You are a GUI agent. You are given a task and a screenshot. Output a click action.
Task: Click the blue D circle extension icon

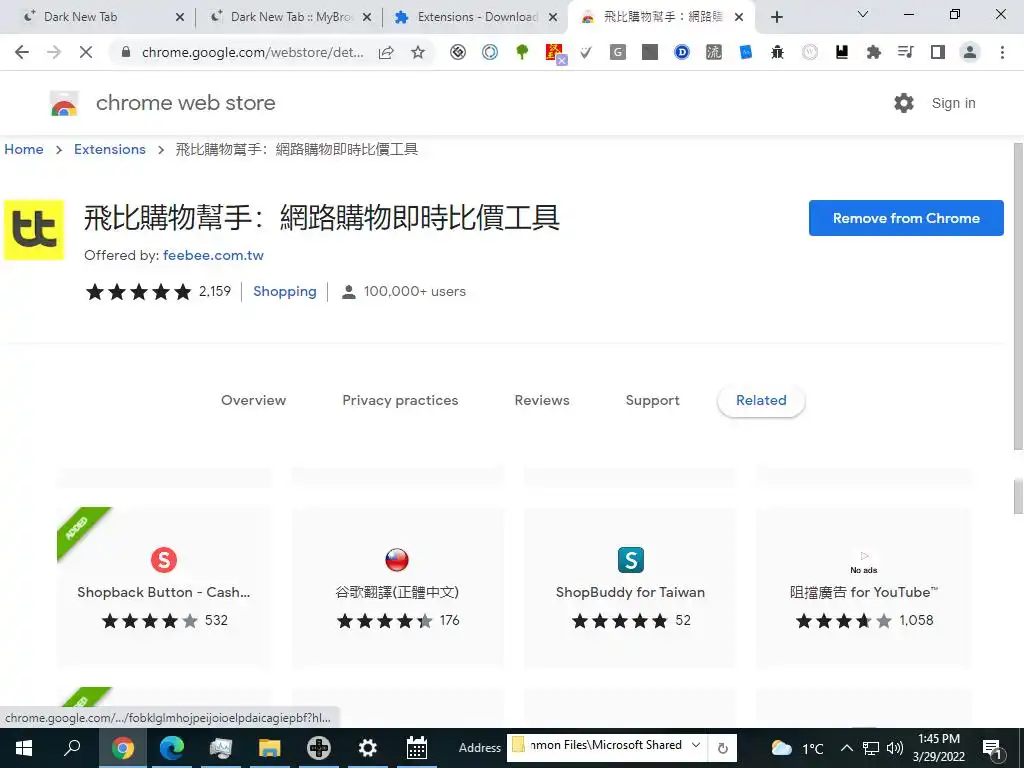(681, 52)
